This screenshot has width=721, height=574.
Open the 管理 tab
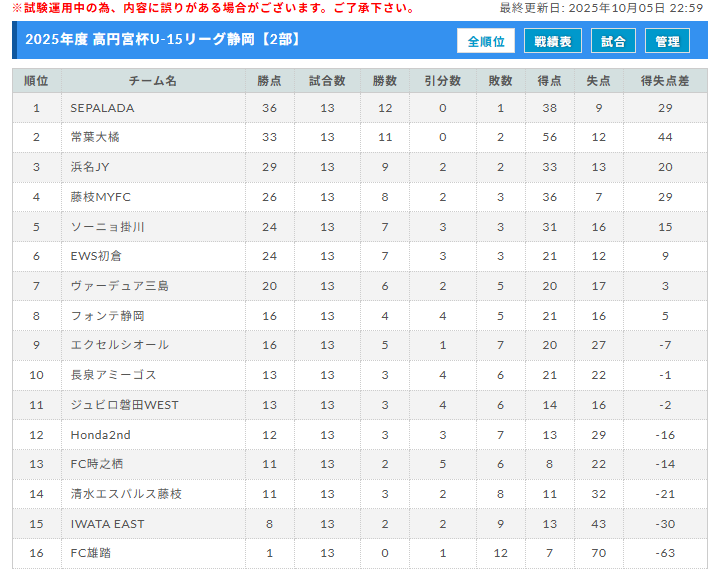point(667,41)
